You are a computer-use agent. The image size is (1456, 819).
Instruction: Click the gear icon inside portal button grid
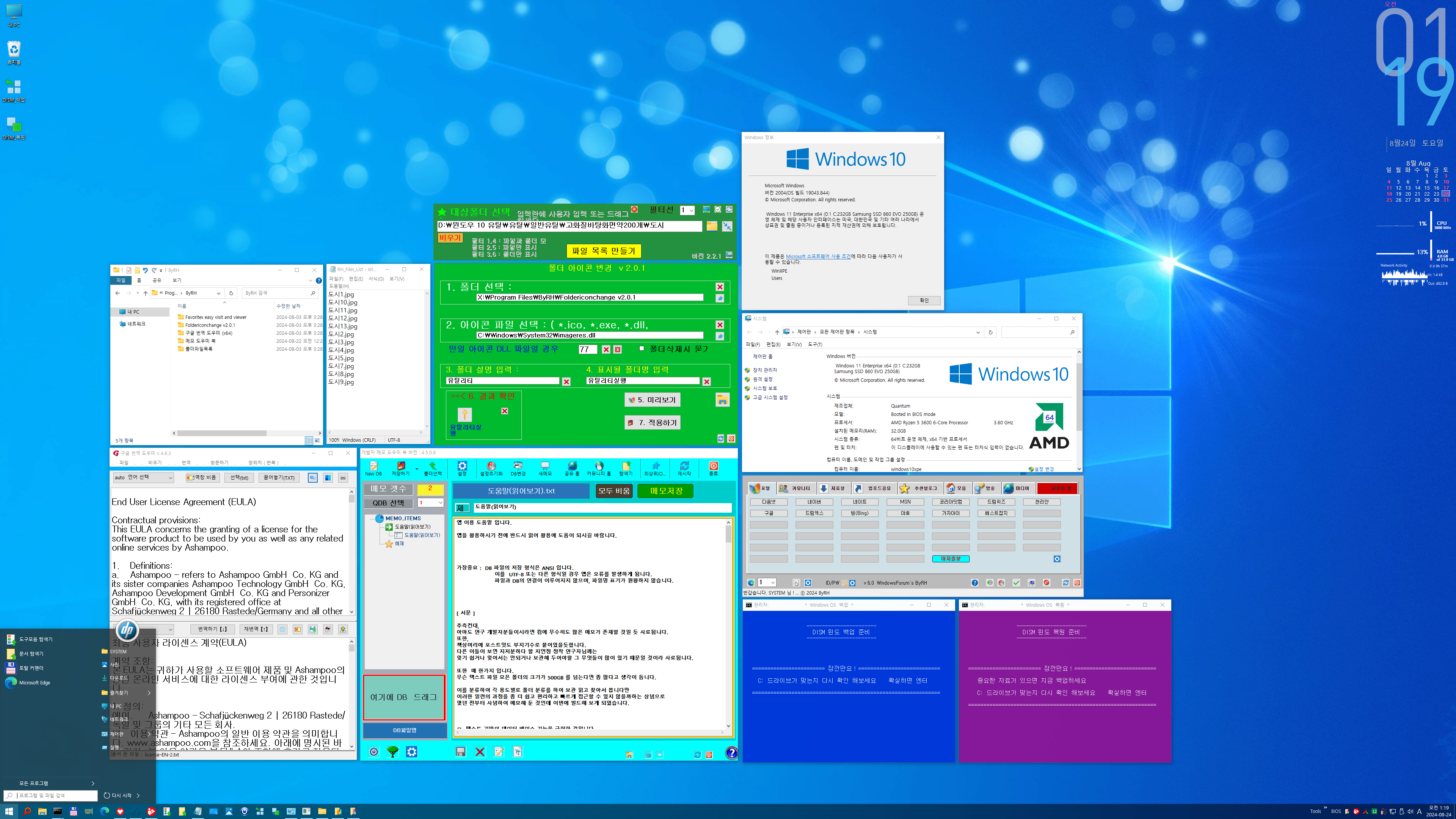pyautogui.click(x=1056, y=559)
